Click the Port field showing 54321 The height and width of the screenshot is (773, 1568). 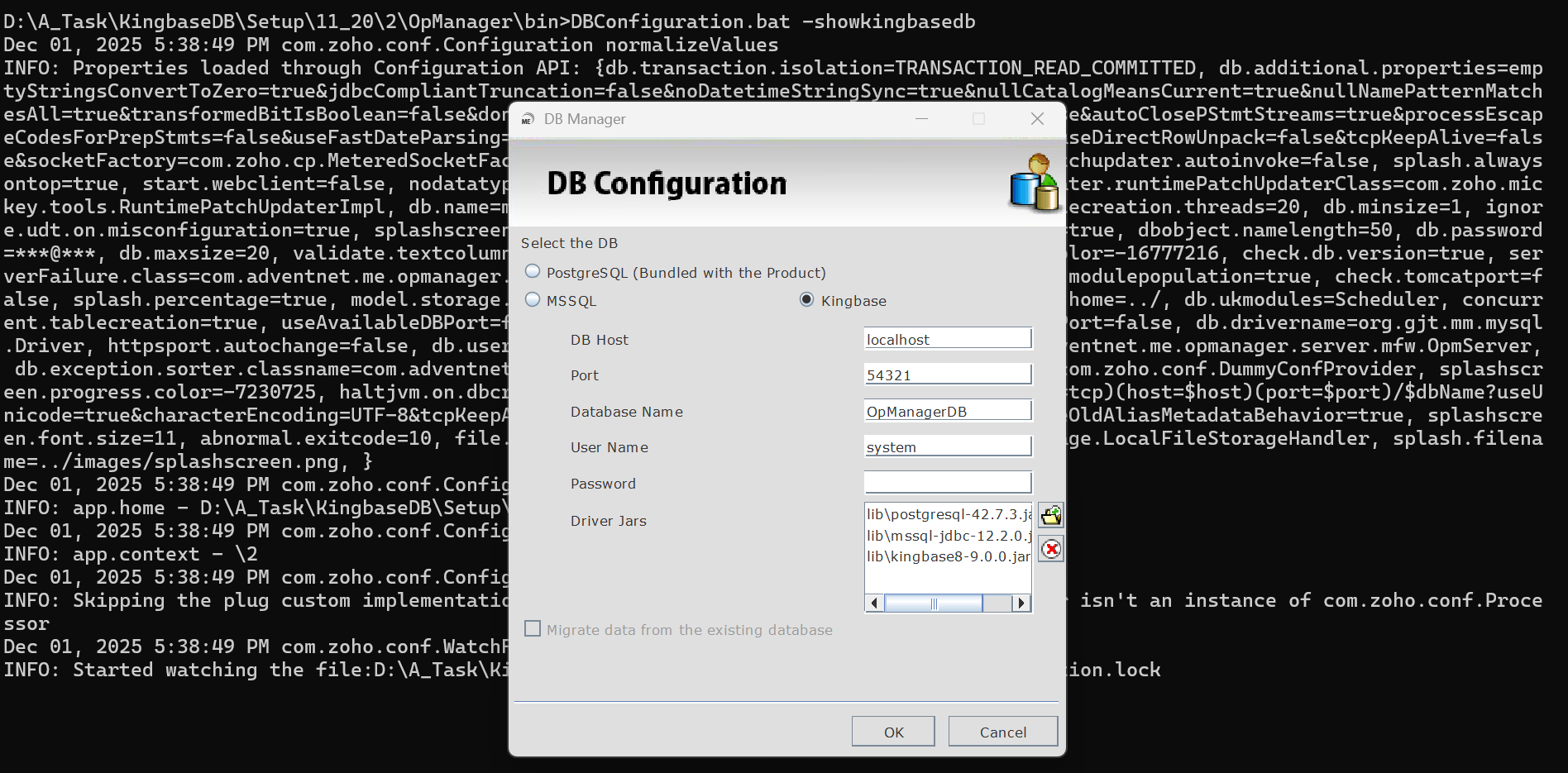point(948,374)
